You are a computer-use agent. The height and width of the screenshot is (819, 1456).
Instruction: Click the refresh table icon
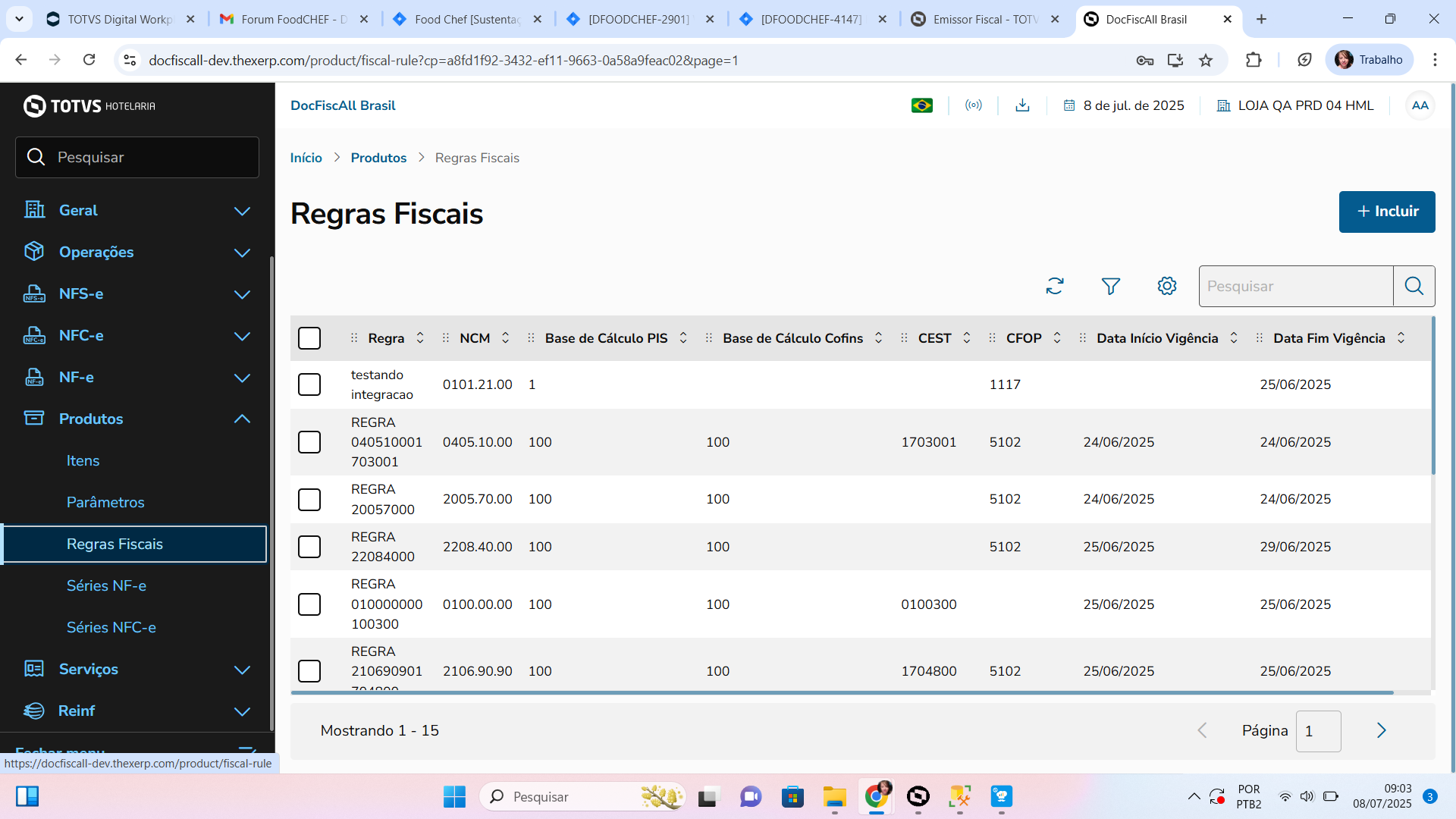pyautogui.click(x=1055, y=286)
